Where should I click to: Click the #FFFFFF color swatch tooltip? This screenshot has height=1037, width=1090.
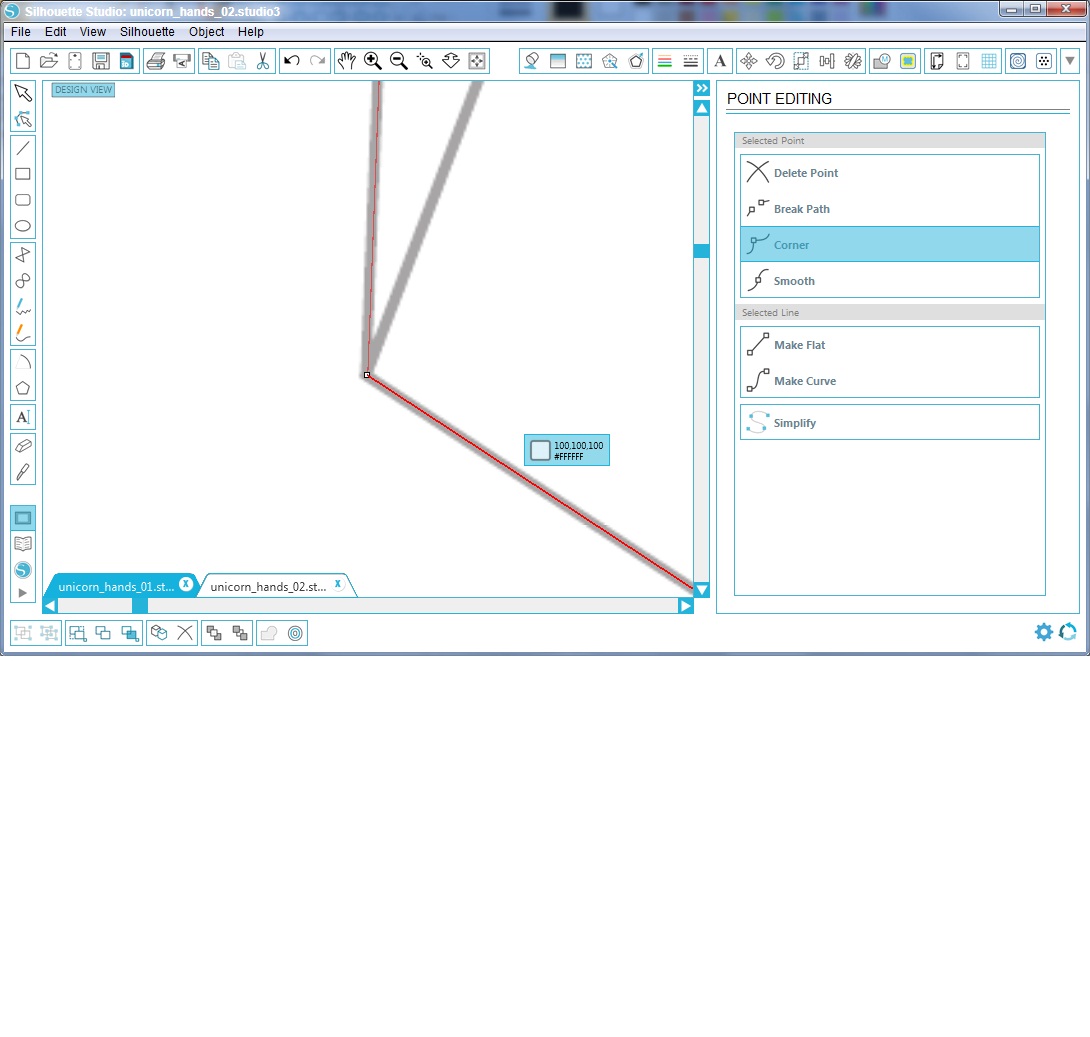pyautogui.click(x=567, y=450)
